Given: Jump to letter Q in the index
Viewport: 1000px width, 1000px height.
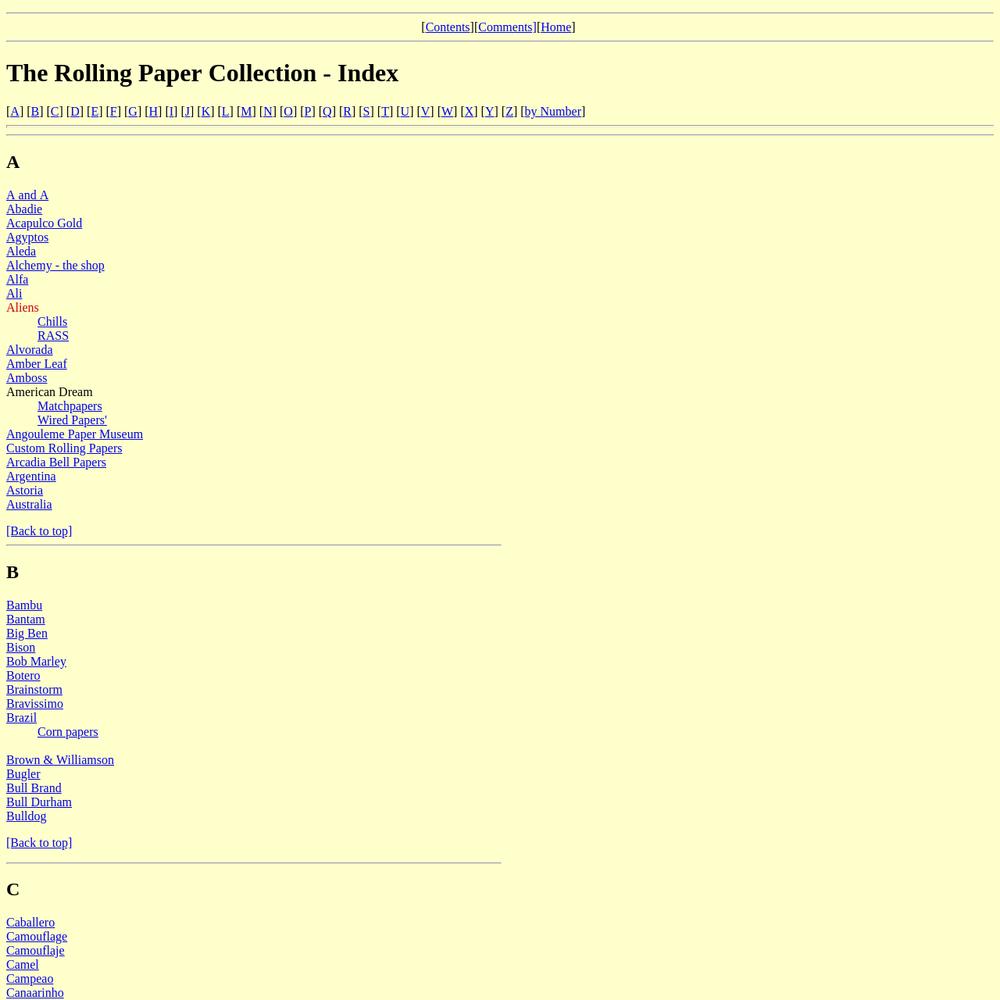Looking at the screenshot, I should pos(327,112).
